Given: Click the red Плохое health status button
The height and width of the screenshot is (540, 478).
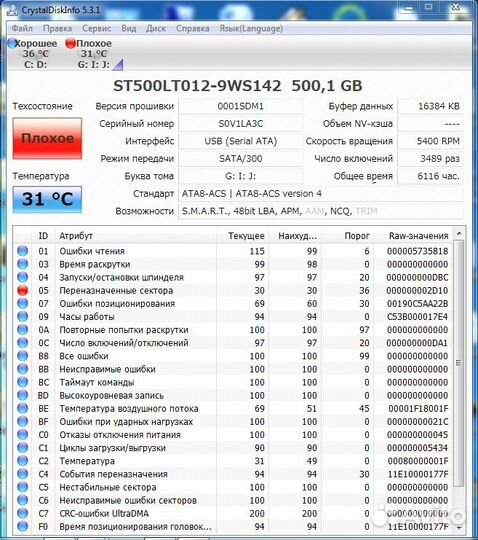Looking at the screenshot, I should 47,138.
